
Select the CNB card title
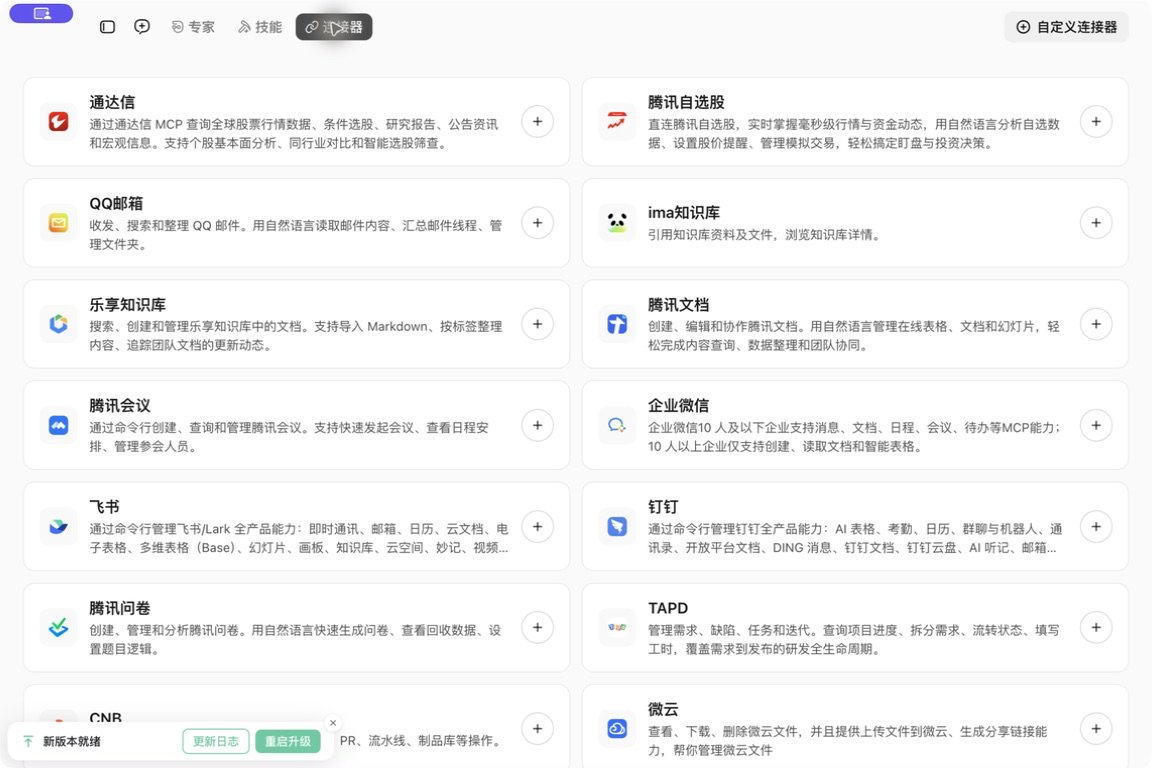coord(106,717)
